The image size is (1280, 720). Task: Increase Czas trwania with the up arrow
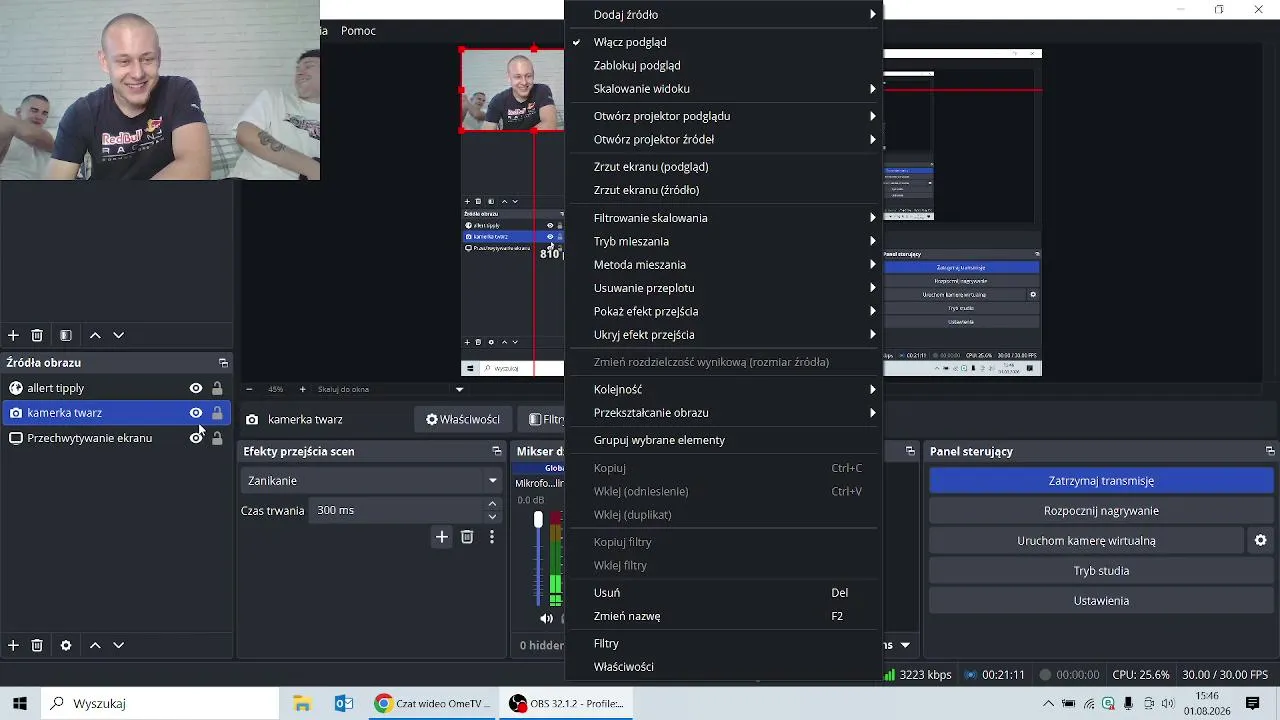coord(492,504)
